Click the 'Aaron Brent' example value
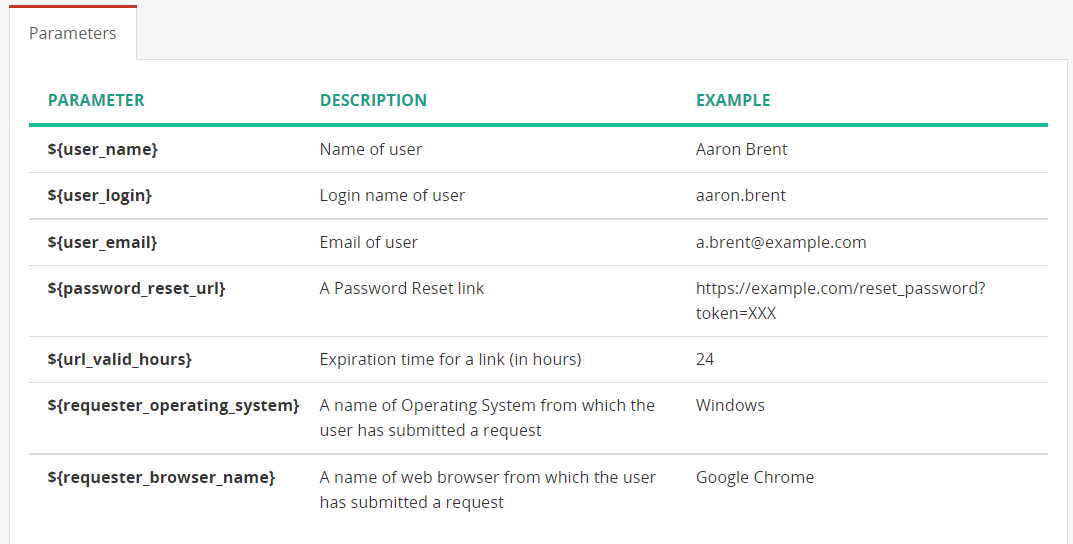The height and width of the screenshot is (544, 1073). point(742,149)
